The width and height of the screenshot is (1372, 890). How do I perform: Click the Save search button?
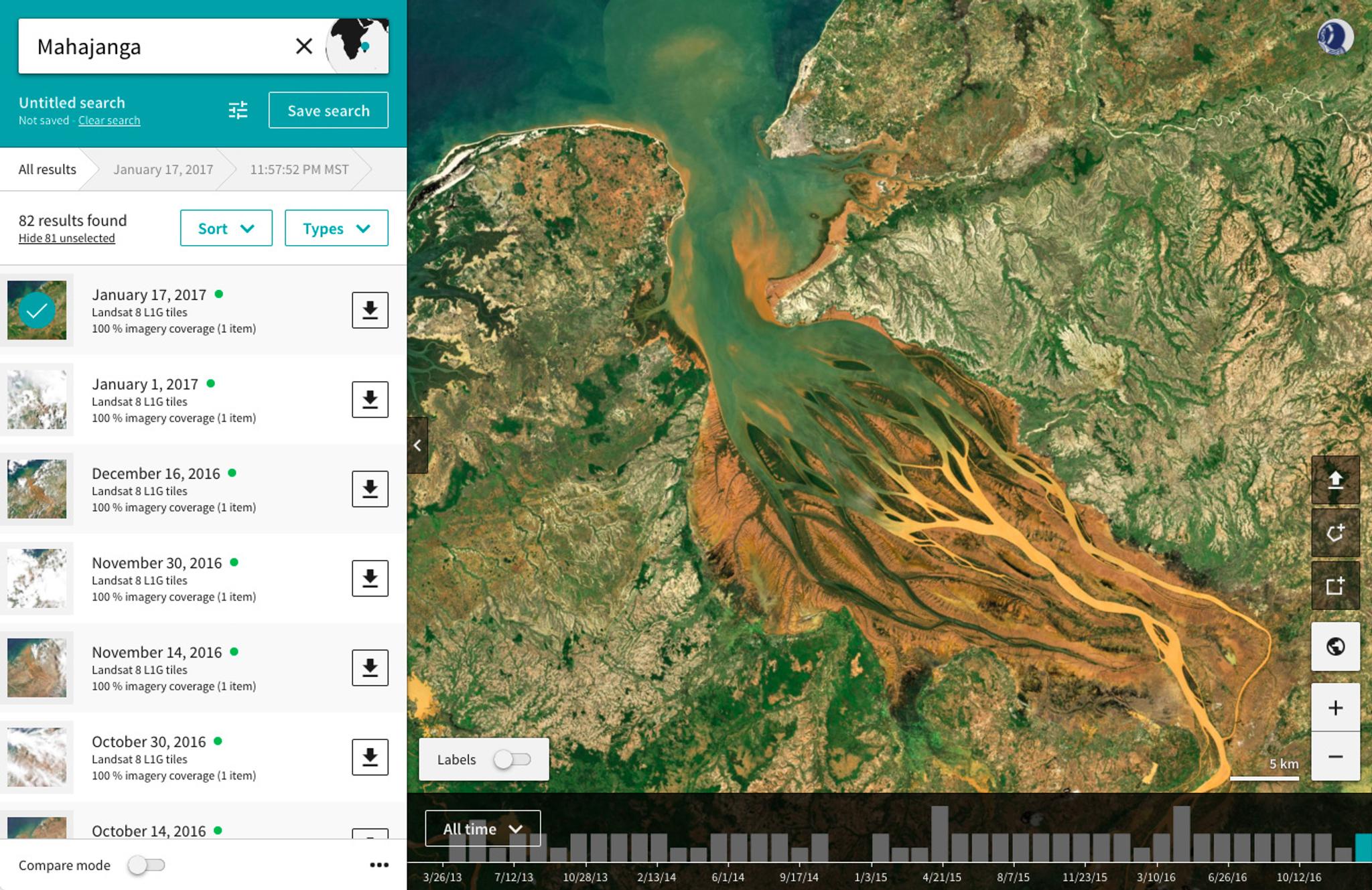328,110
